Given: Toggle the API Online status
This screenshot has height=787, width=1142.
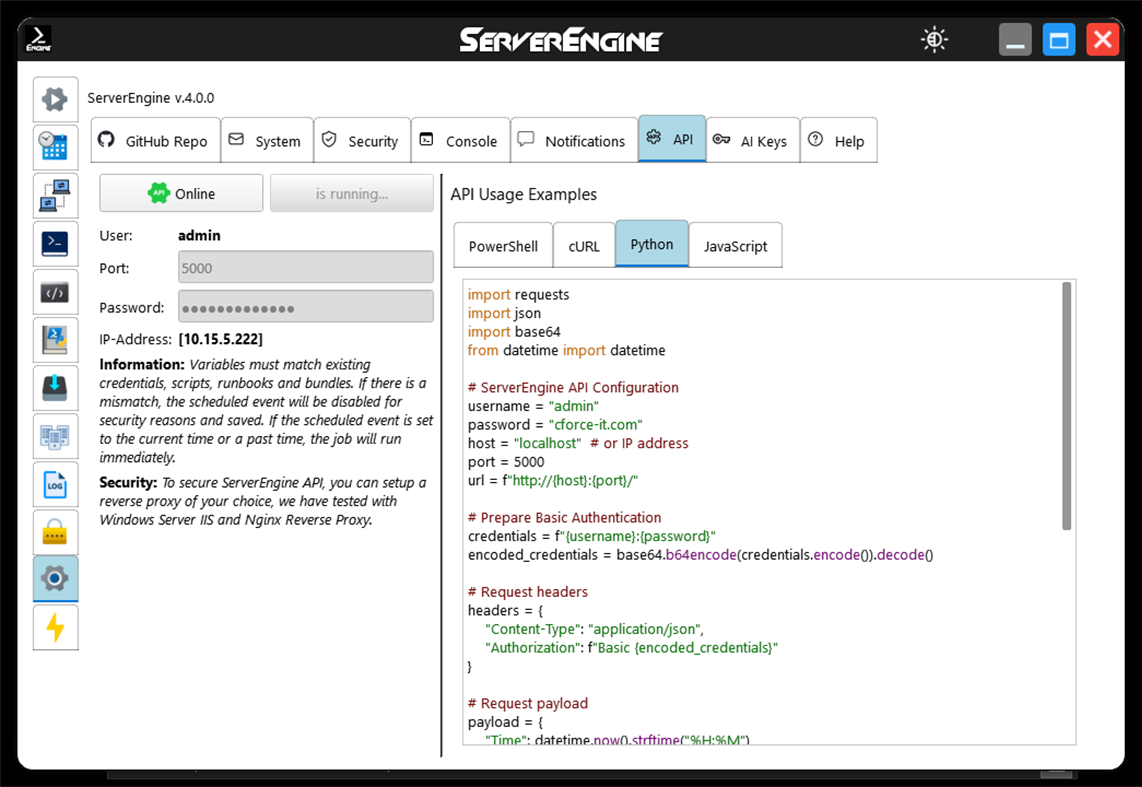Looking at the screenshot, I should [x=180, y=192].
